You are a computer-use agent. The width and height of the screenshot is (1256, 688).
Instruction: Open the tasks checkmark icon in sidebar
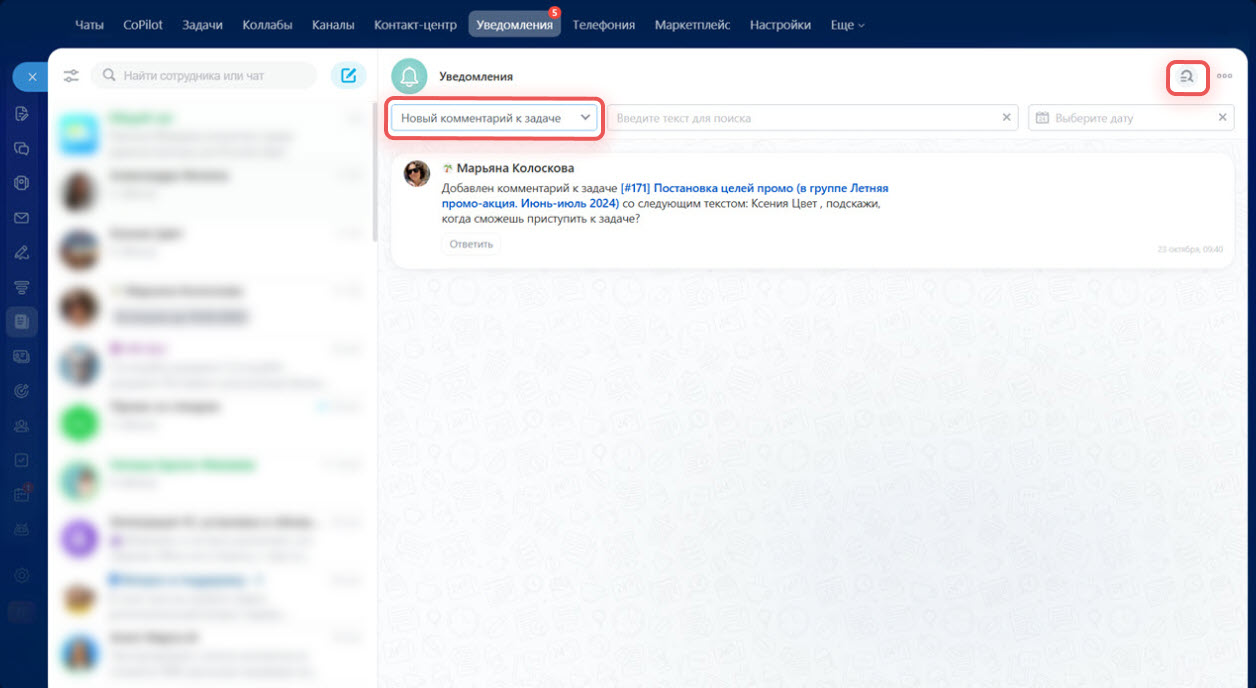coord(22,460)
